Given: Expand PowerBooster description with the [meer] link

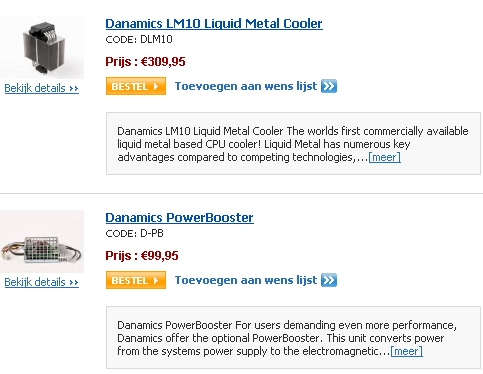Looking at the screenshot, I should coord(406,351).
